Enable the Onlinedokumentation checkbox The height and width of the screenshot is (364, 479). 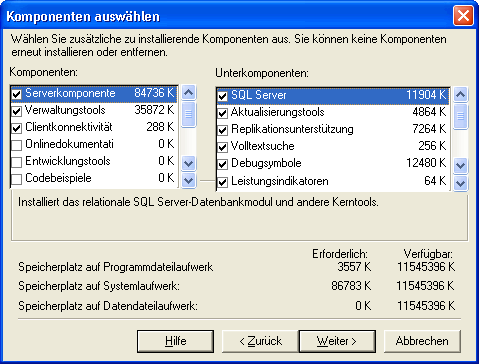[x=17, y=145]
